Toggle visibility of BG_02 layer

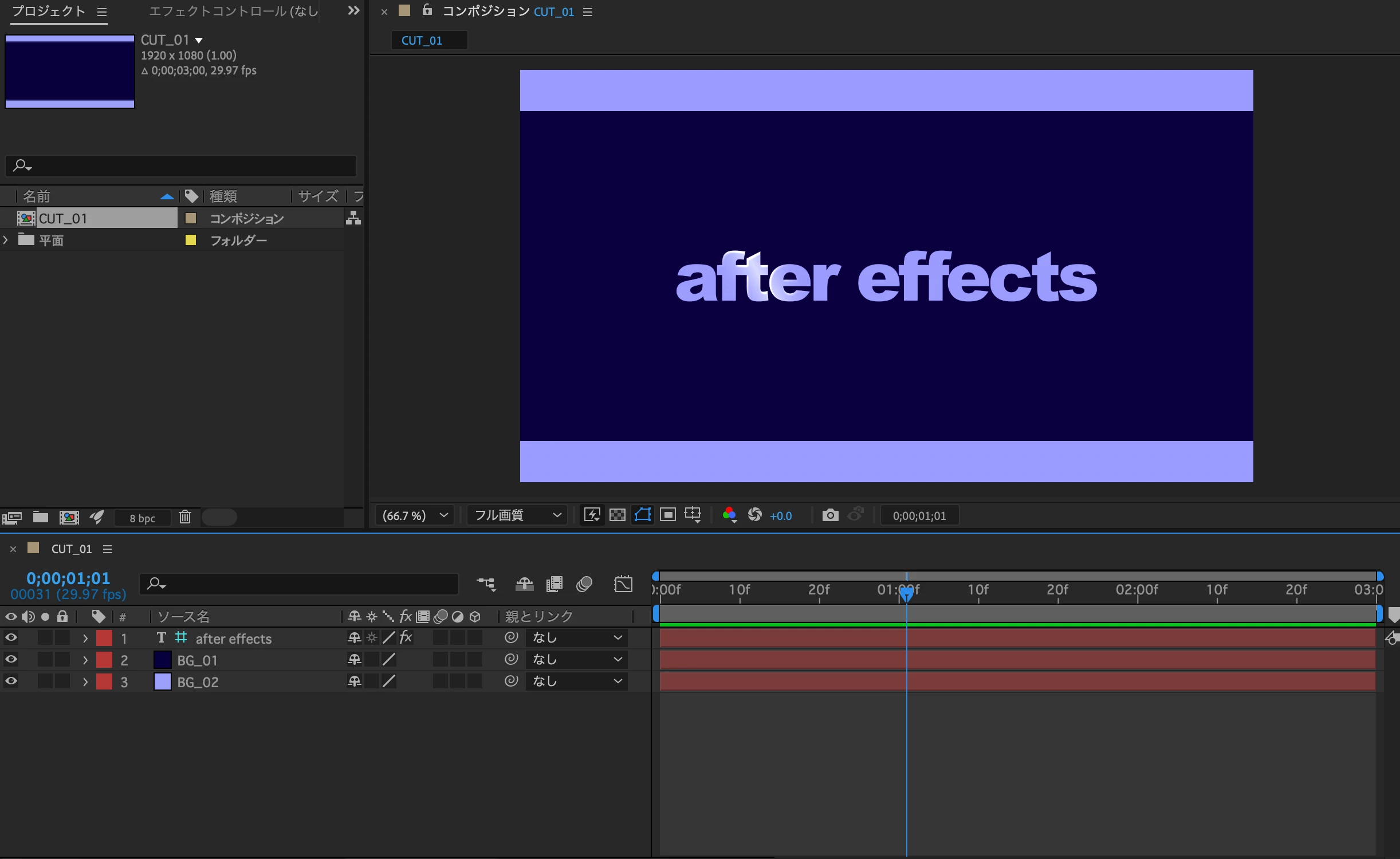11,681
